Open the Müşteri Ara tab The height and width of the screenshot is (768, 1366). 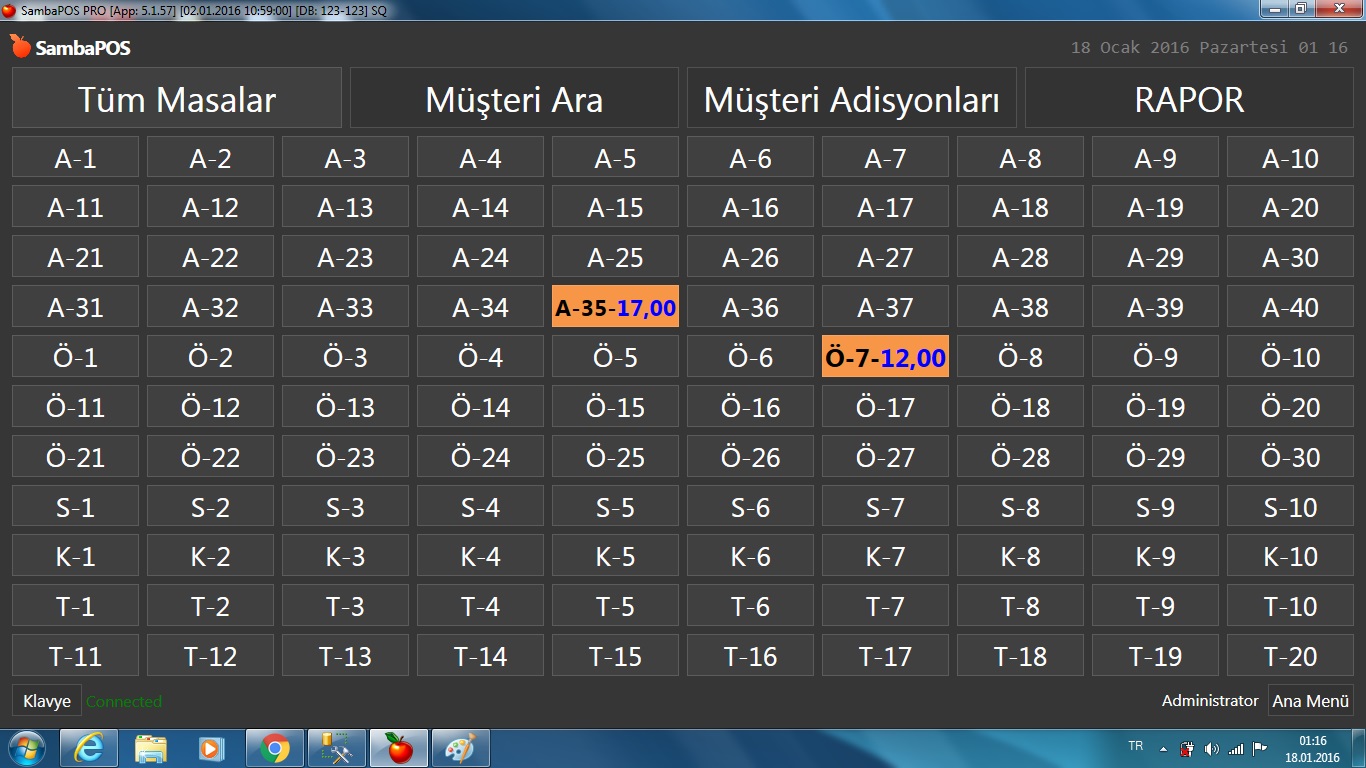(x=514, y=99)
